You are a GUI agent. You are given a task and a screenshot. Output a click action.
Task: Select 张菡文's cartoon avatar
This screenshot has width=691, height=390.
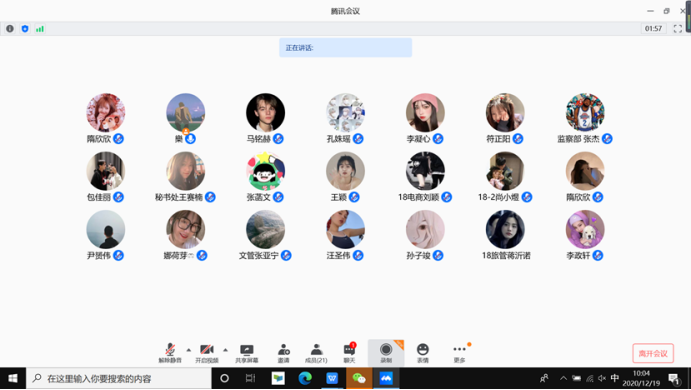[265, 171]
